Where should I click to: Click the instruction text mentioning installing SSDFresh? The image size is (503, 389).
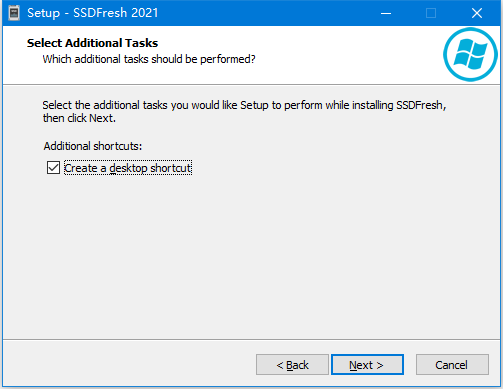point(244,105)
